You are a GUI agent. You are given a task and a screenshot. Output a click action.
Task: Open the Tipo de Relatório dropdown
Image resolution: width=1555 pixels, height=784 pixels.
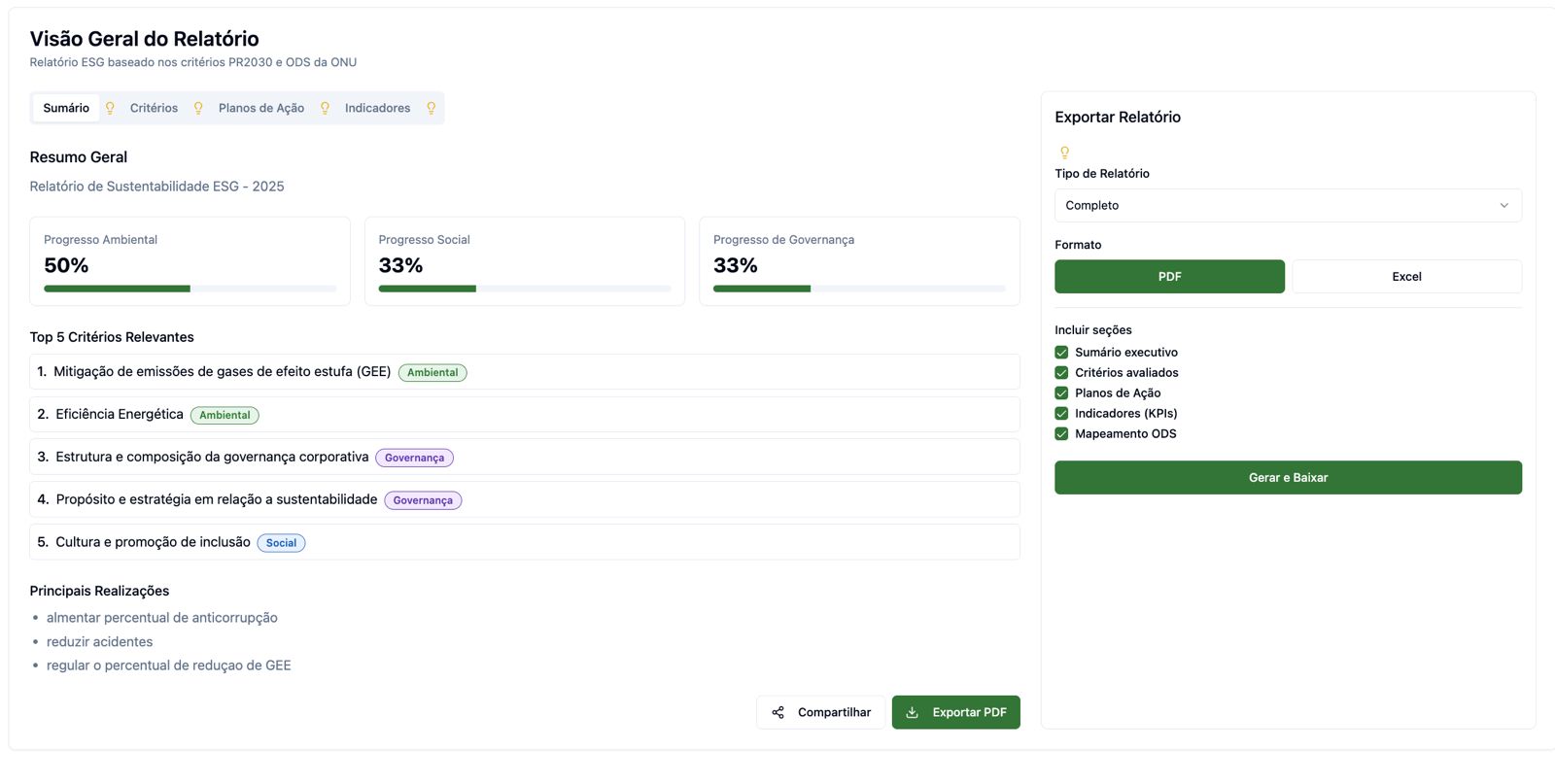pyautogui.click(x=1287, y=205)
